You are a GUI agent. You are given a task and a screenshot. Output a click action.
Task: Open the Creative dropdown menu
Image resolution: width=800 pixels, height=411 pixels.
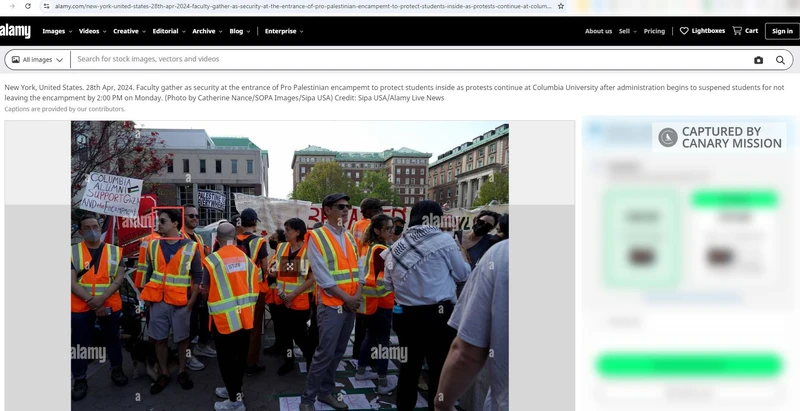[128, 31]
